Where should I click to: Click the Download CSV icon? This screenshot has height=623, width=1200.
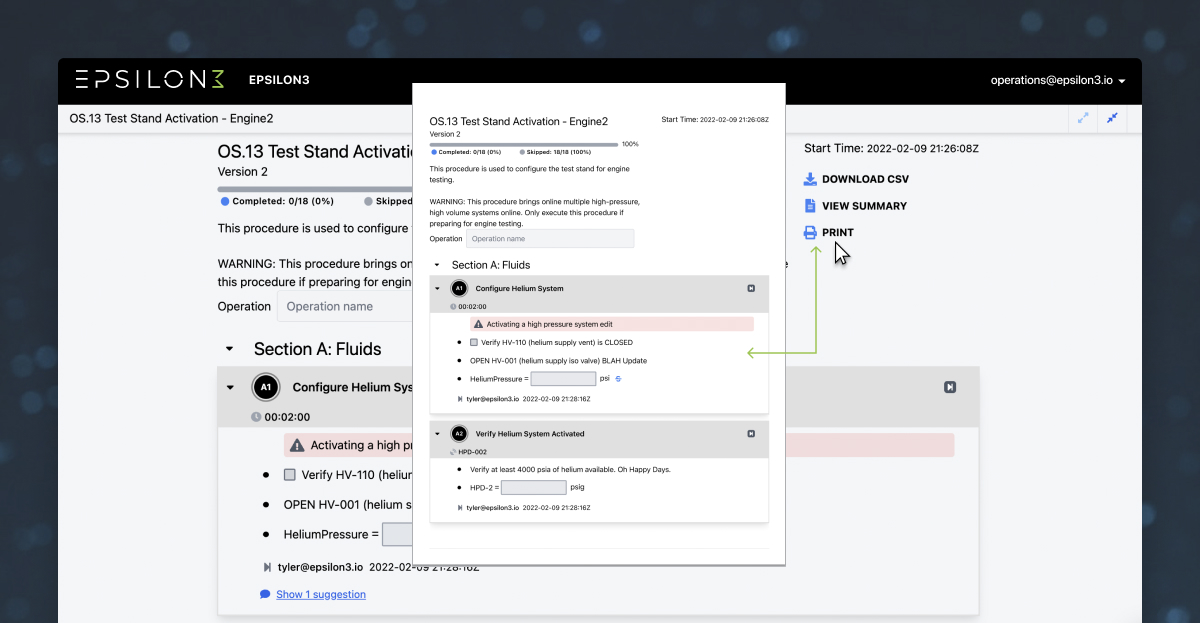810,179
